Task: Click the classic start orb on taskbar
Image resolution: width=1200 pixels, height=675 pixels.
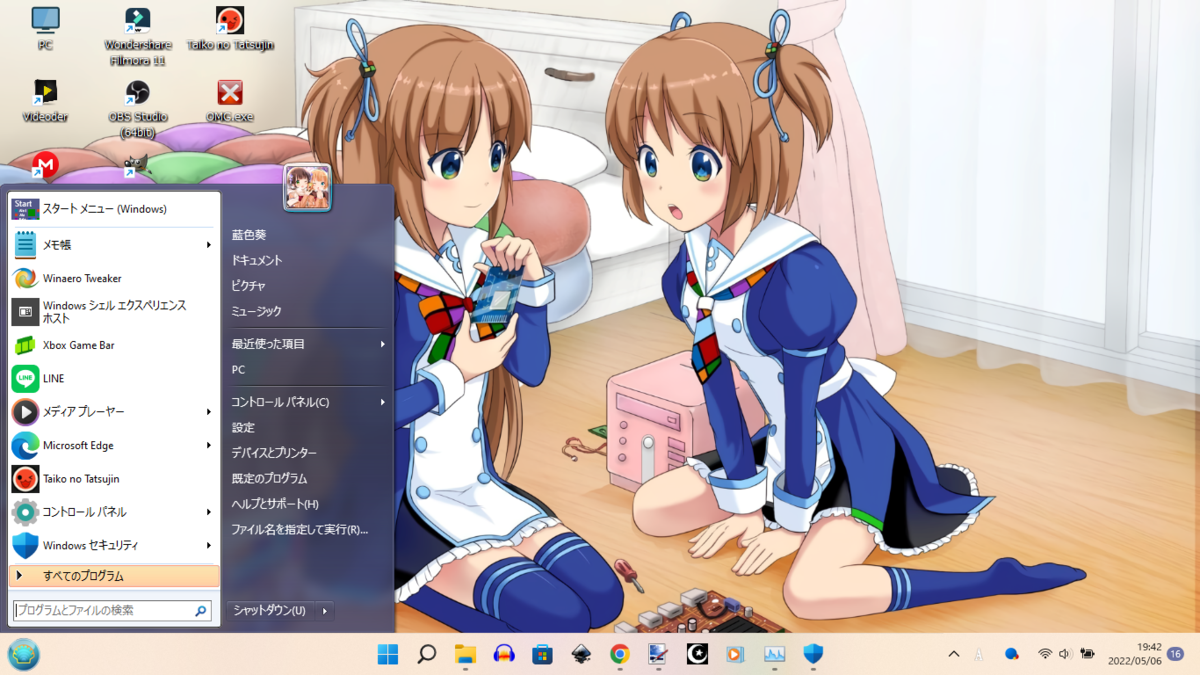Action: click(x=23, y=654)
